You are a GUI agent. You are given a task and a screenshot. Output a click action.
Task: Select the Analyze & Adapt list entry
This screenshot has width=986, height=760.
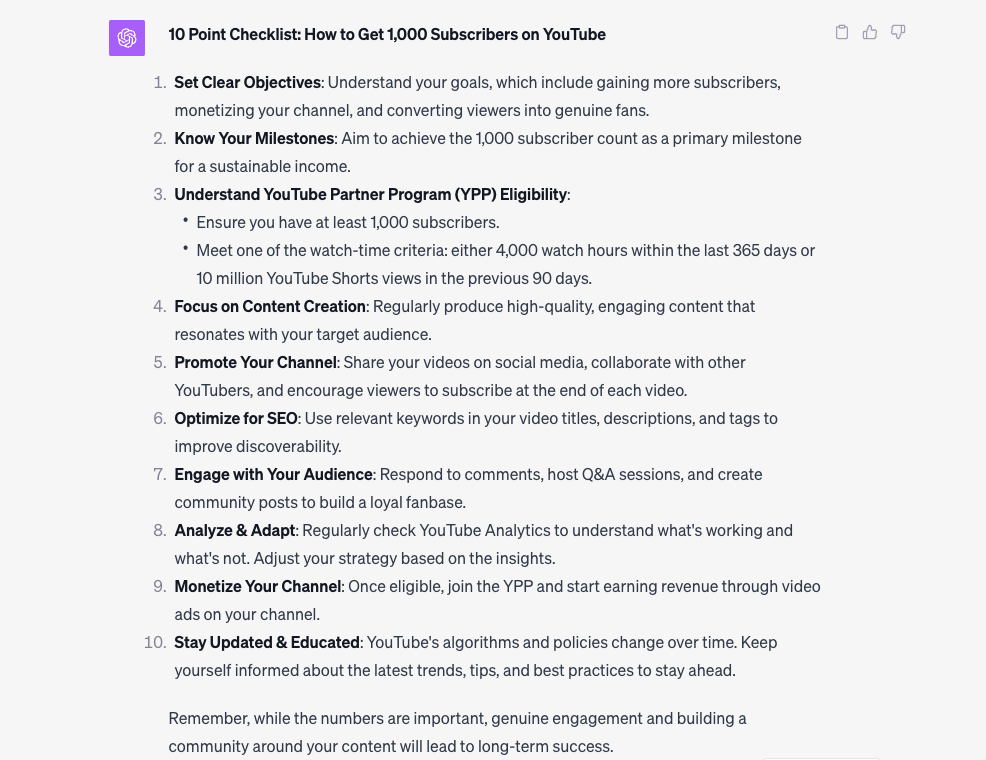coord(234,530)
